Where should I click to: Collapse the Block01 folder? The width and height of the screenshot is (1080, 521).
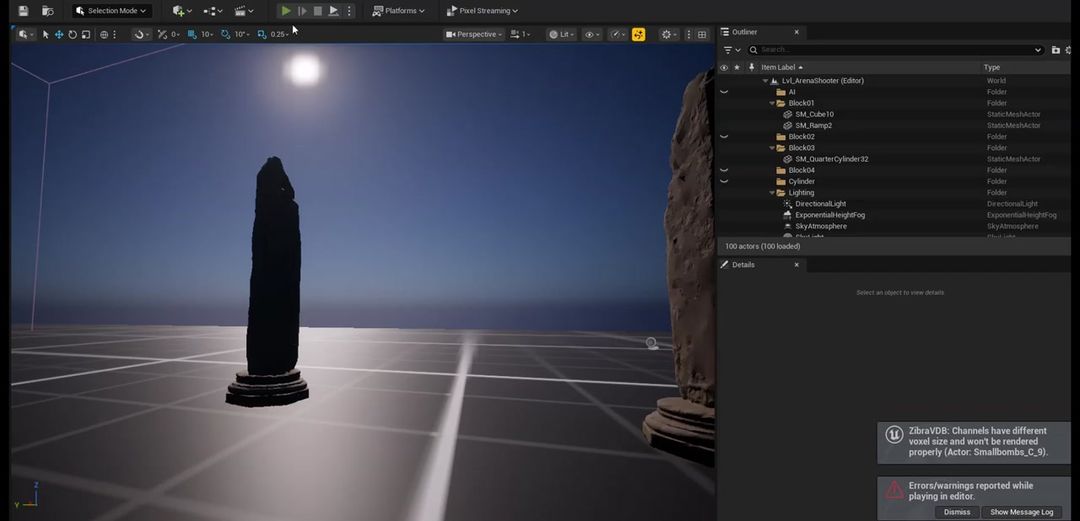(772, 103)
